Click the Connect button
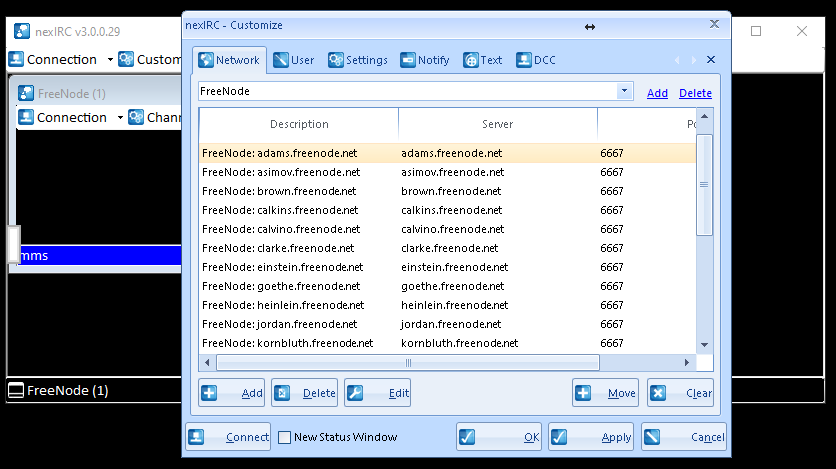The height and width of the screenshot is (469, 836). (x=228, y=437)
